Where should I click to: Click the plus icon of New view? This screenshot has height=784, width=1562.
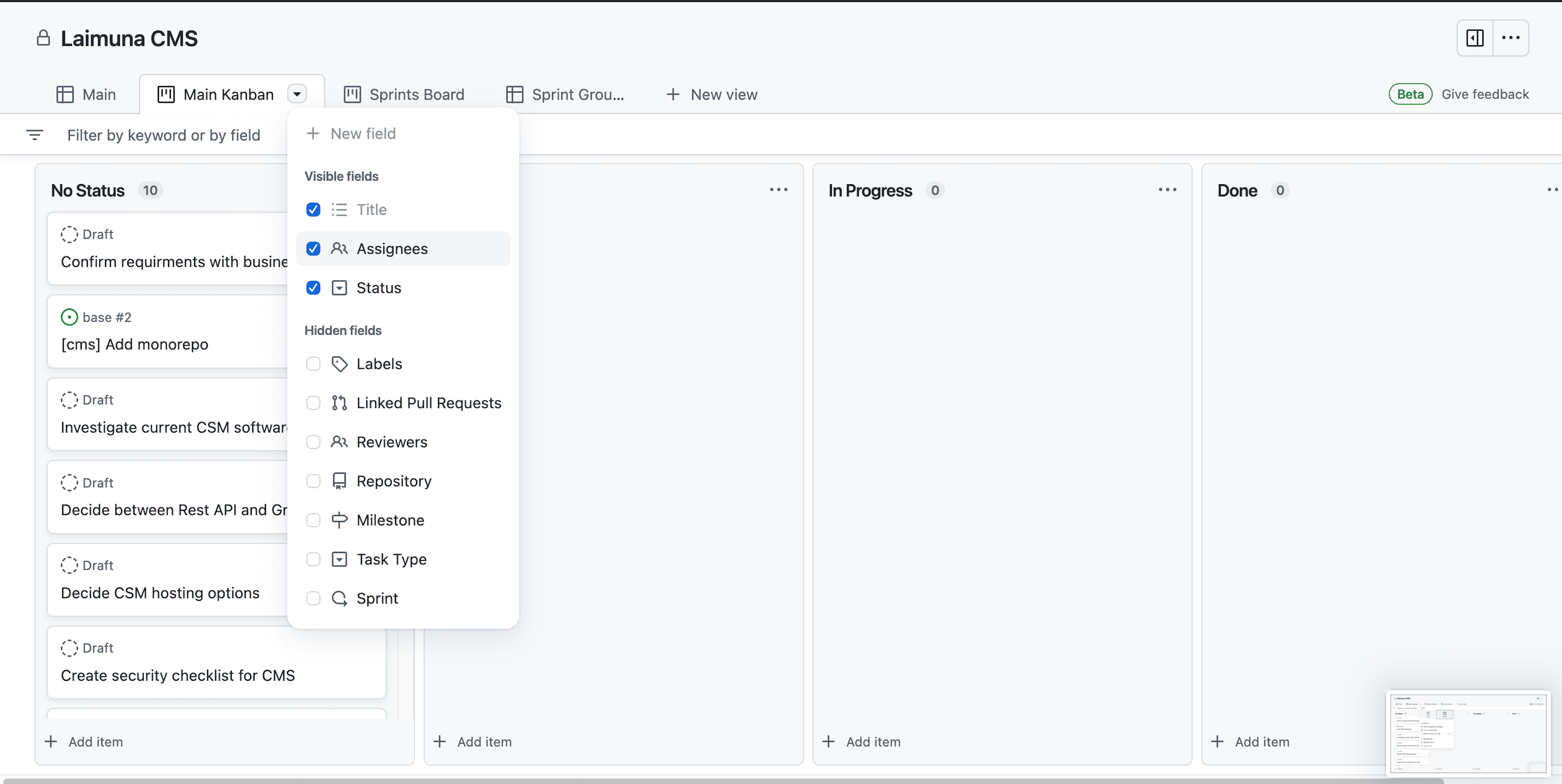[x=673, y=95]
